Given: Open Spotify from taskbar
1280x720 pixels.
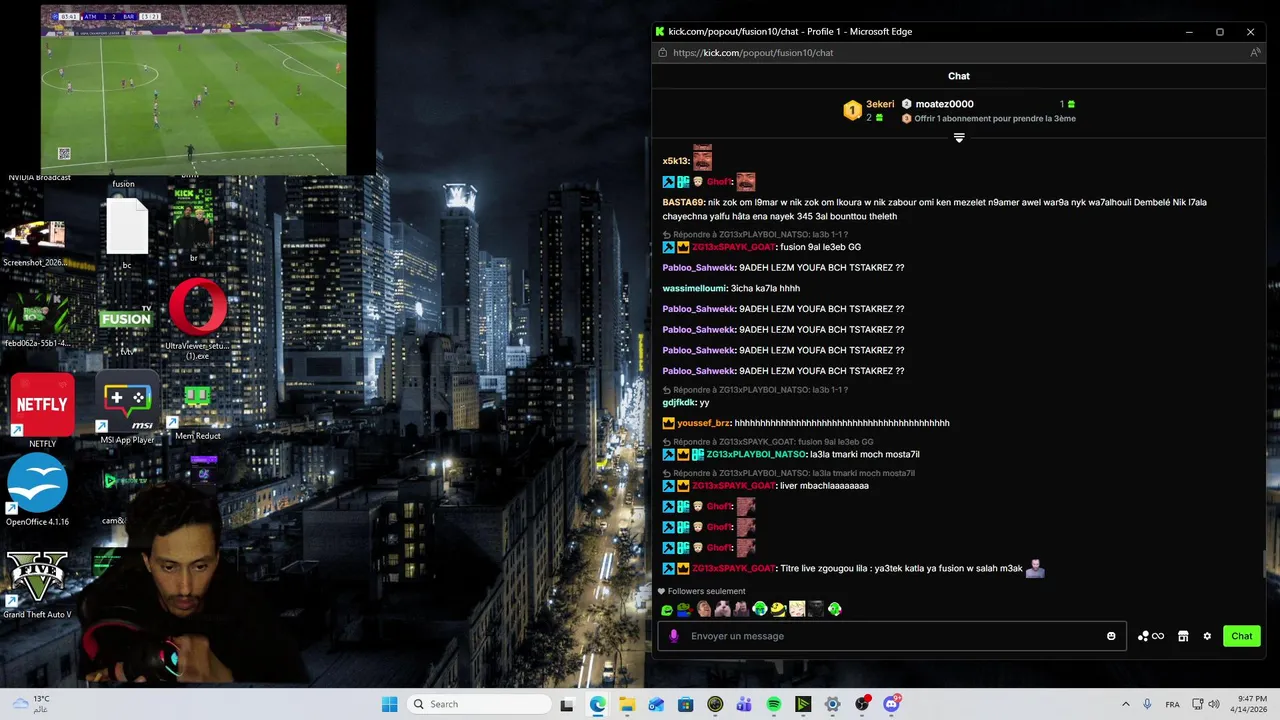Looking at the screenshot, I should click(773, 704).
